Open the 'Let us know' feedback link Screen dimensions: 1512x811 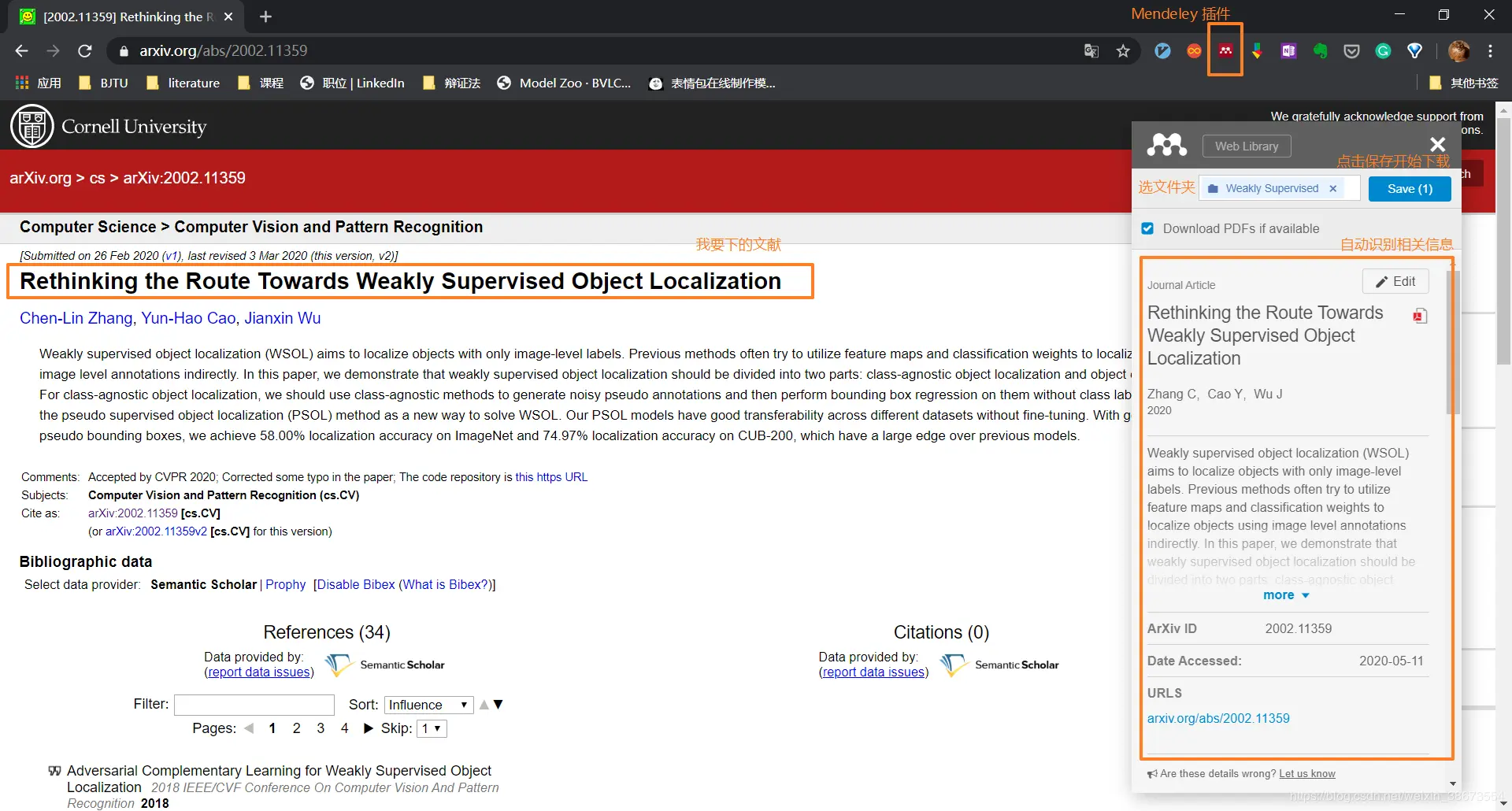tap(1307, 774)
